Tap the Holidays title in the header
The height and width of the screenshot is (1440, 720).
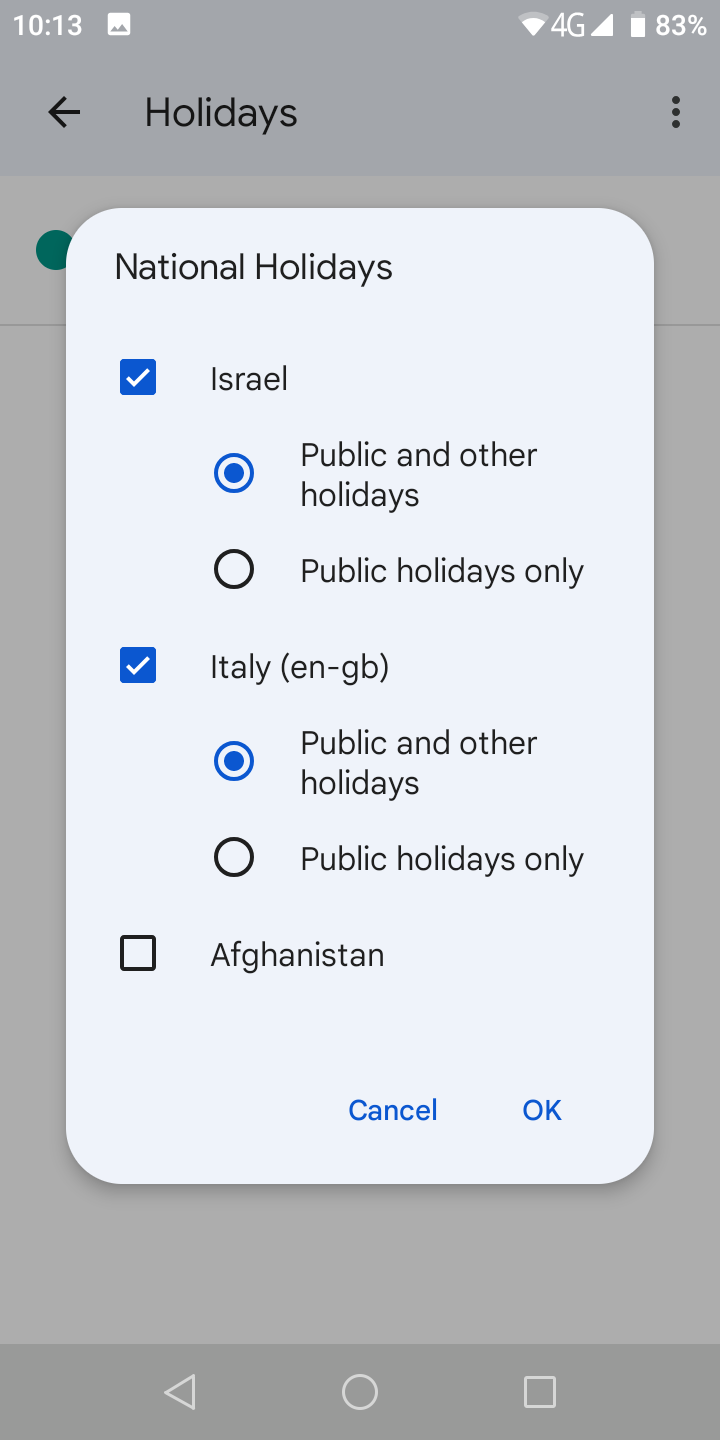pyautogui.click(x=220, y=112)
